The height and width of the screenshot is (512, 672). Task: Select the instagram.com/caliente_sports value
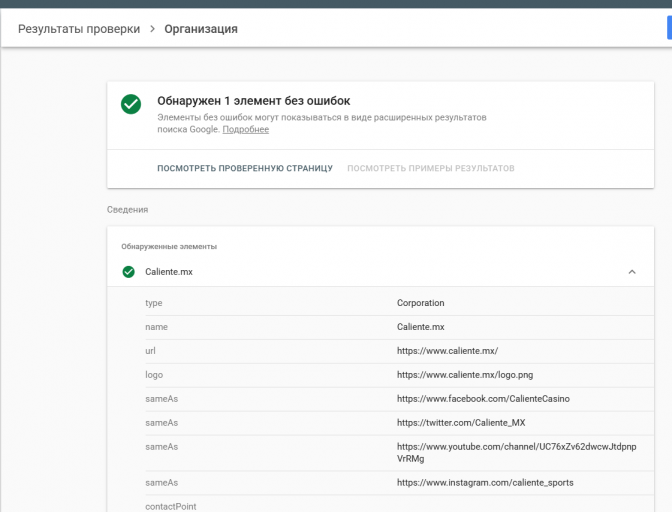[485, 483]
